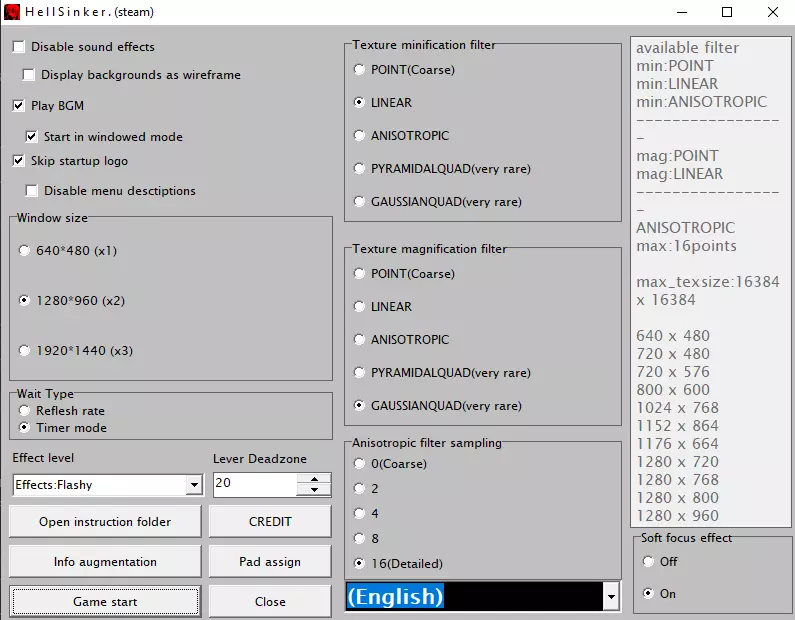Choose minification PYRAMIDALQUAD(very rare)
The width and height of the screenshot is (795, 620).
[359, 168]
